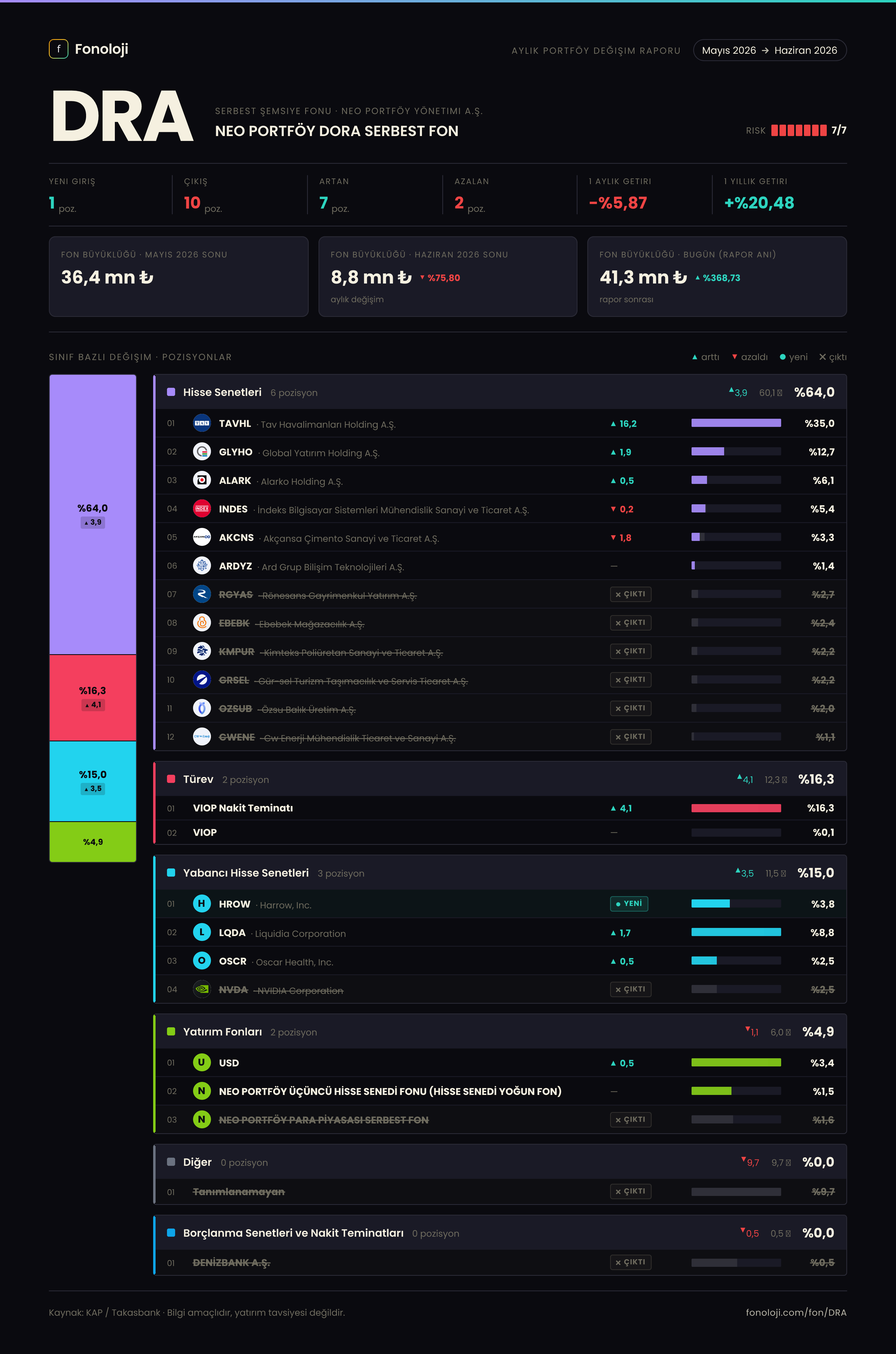Click the TAVHL weight progress bar
This screenshot has height=1354, width=896.
pos(736,423)
